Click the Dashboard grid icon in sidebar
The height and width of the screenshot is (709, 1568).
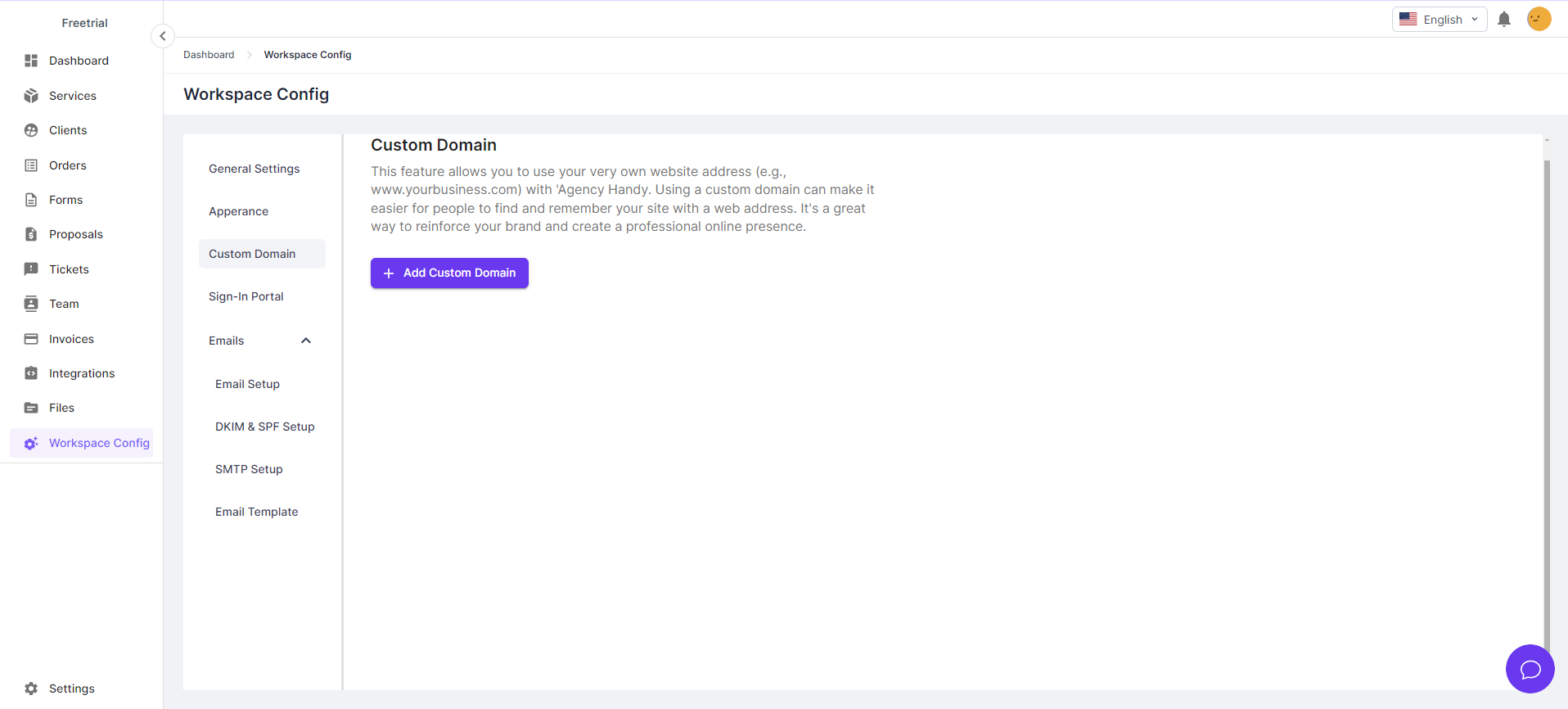31,61
